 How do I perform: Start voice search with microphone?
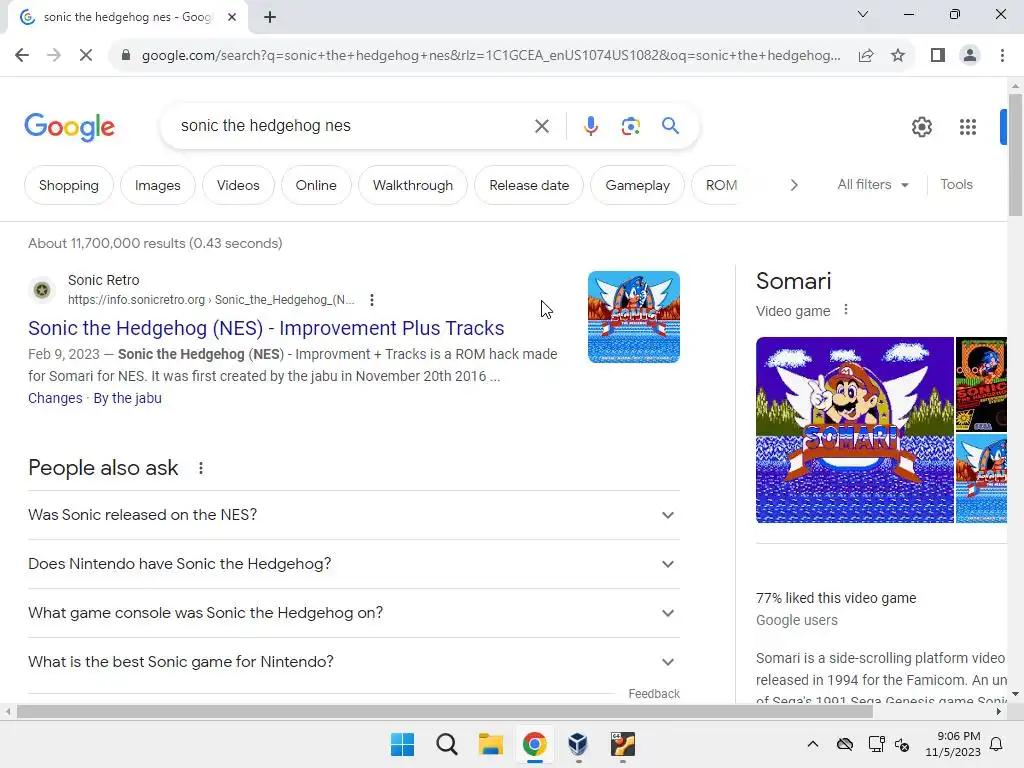click(590, 125)
